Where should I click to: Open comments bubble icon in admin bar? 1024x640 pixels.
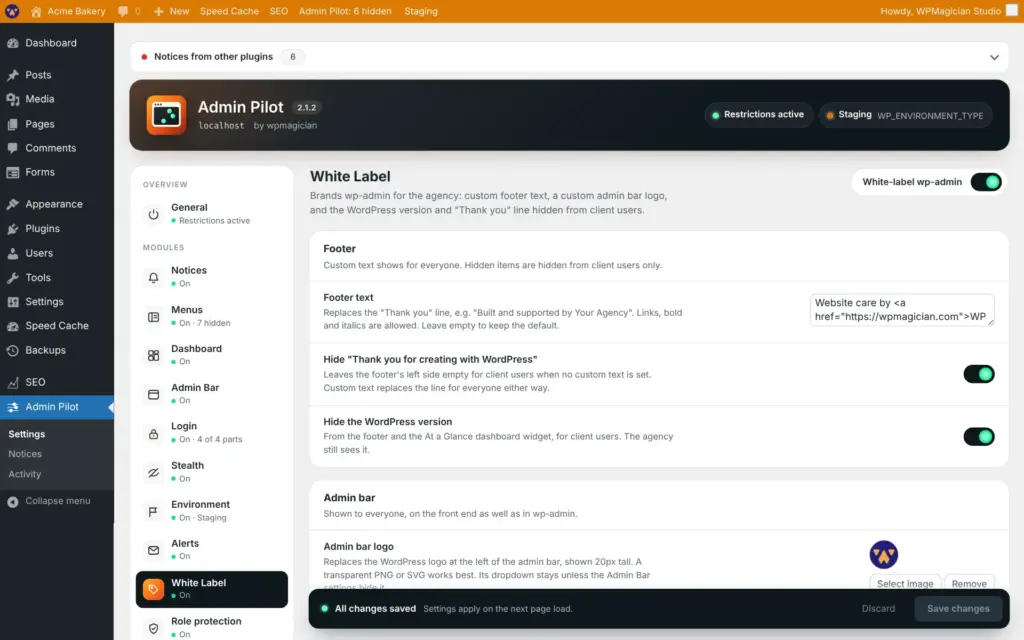click(x=123, y=11)
